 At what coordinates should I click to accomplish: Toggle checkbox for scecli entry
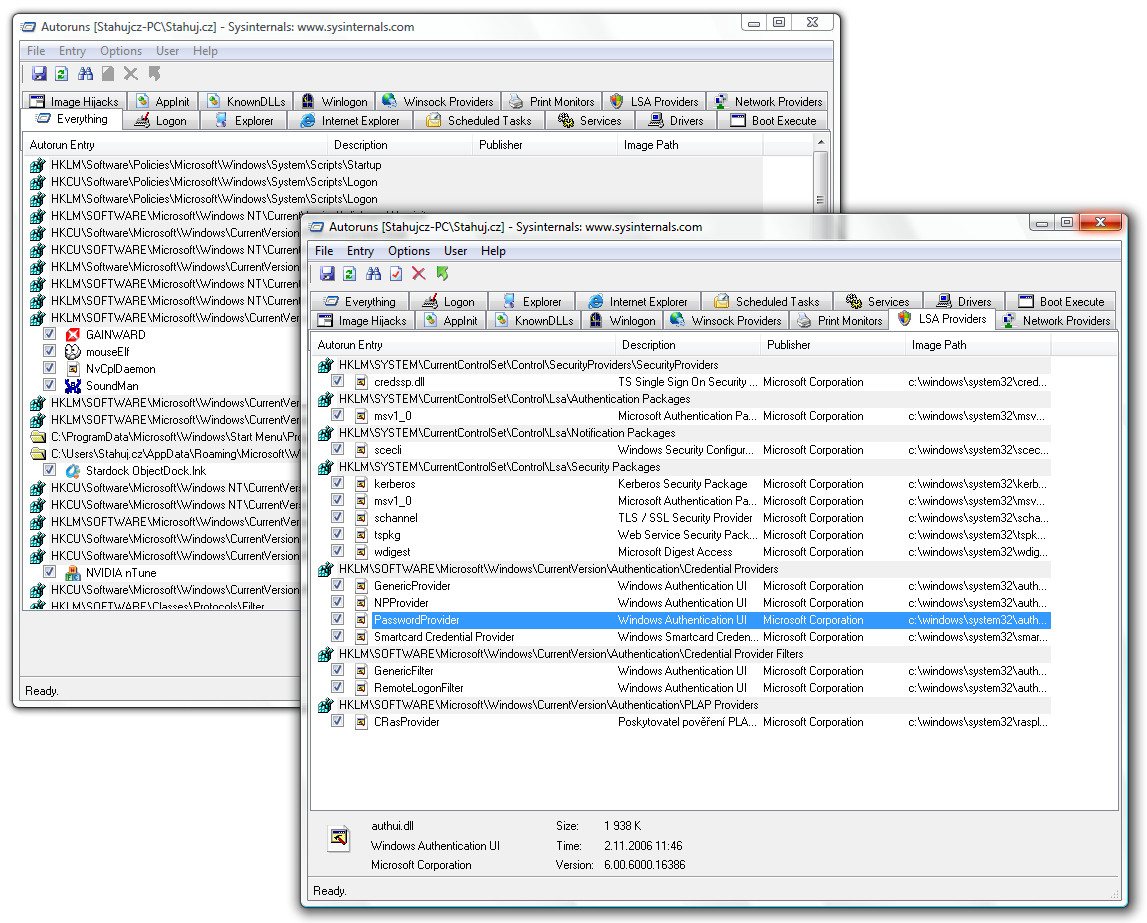click(x=337, y=449)
